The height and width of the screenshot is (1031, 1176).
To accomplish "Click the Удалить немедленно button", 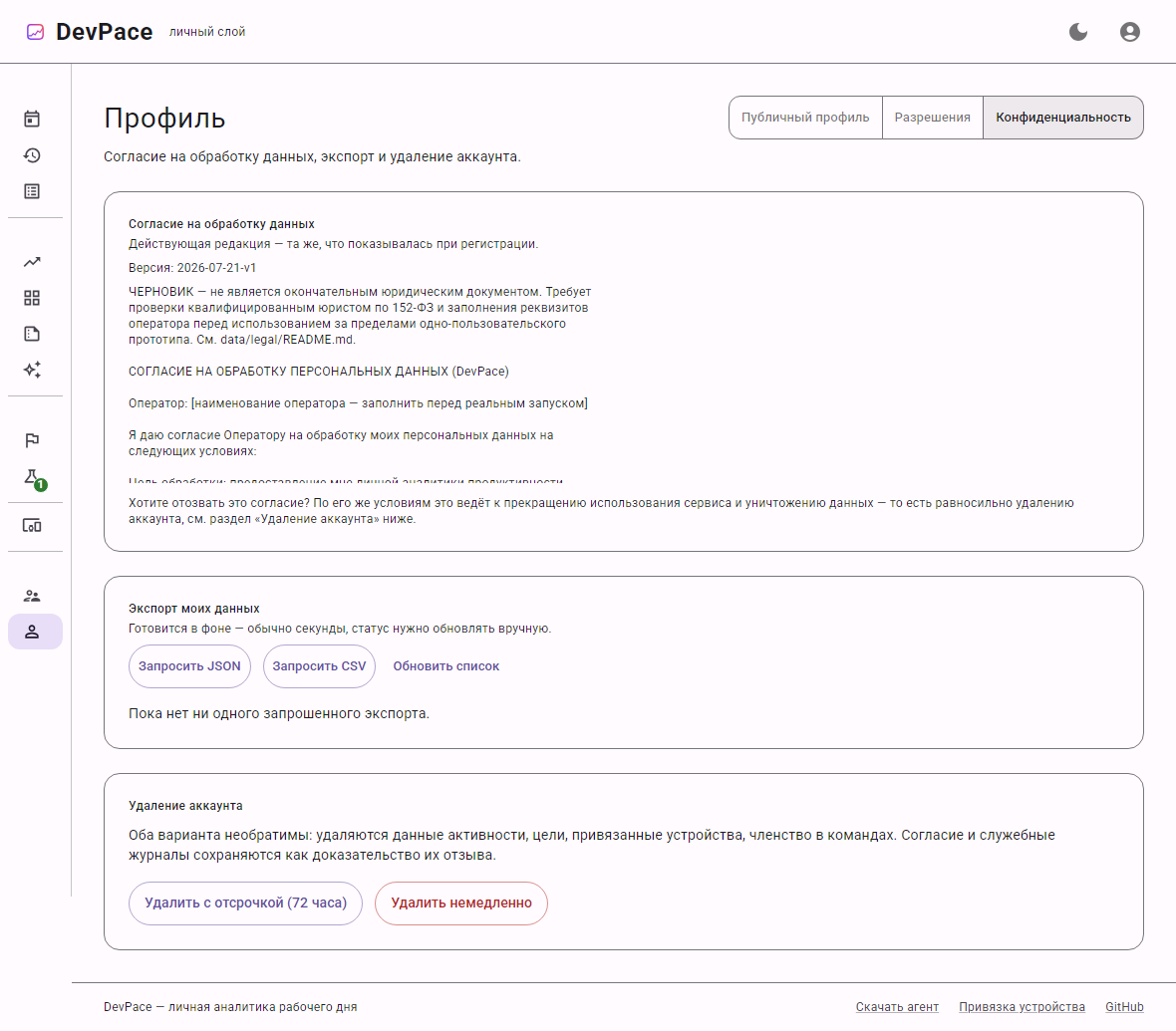I will click(461, 902).
